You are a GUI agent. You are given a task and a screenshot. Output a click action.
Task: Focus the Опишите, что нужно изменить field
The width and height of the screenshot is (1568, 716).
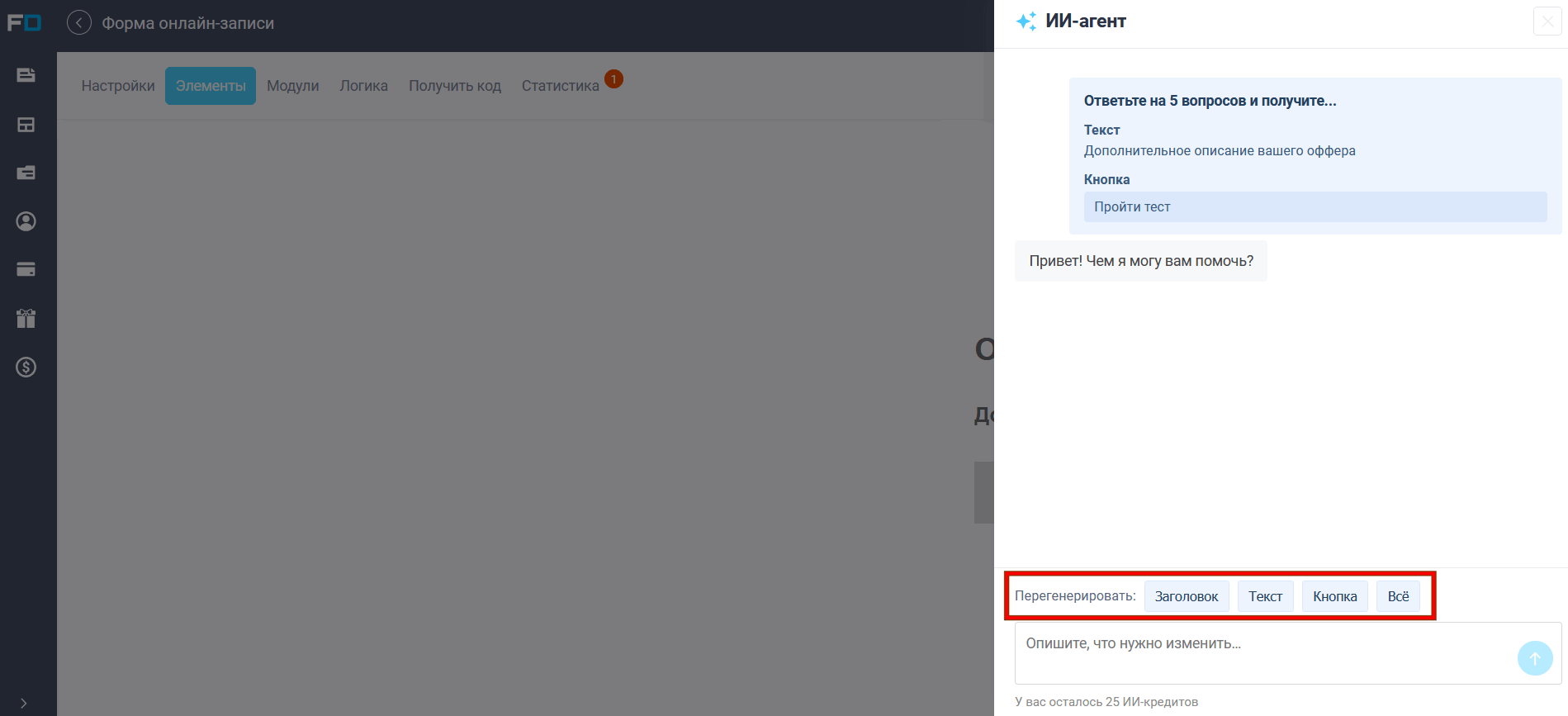(x=1265, y=653)
